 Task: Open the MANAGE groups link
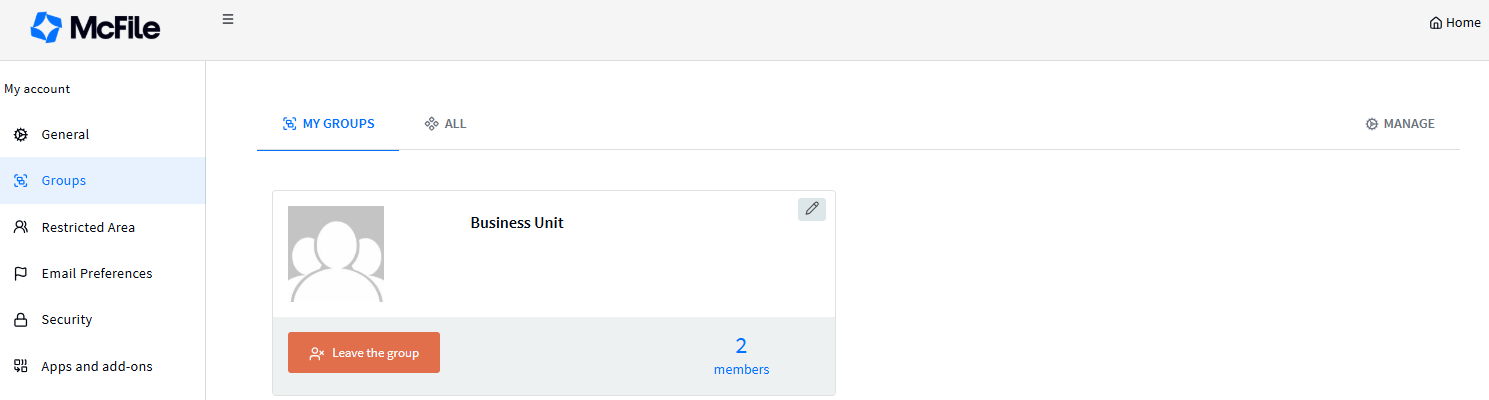click(1408, 124)
